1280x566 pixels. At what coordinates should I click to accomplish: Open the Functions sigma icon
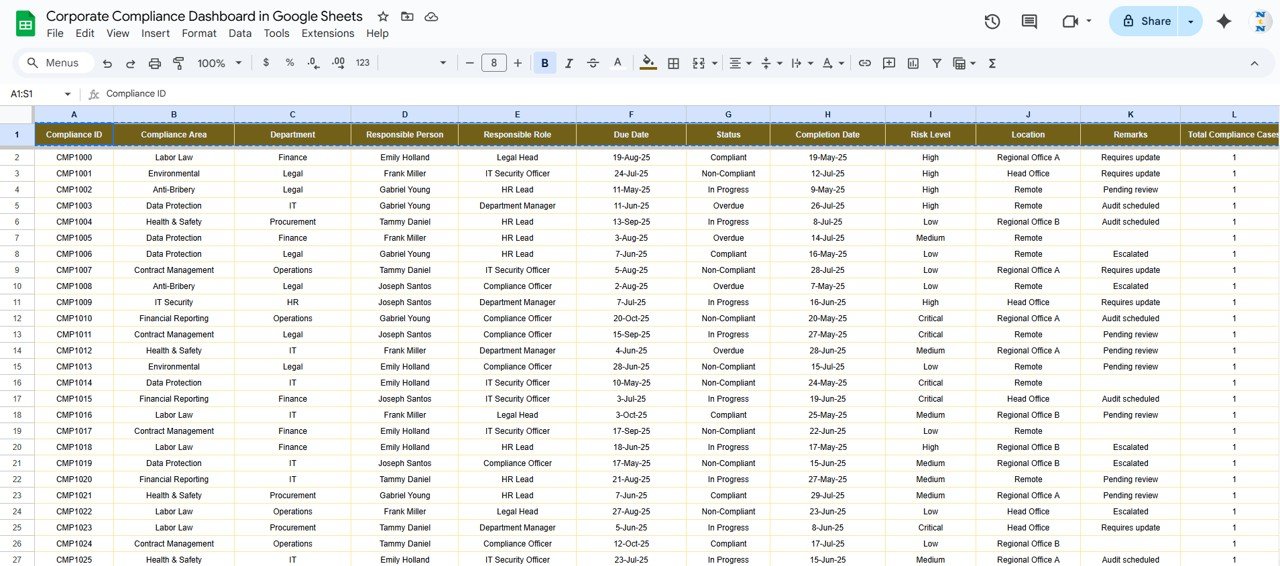(x=992, y=63)
